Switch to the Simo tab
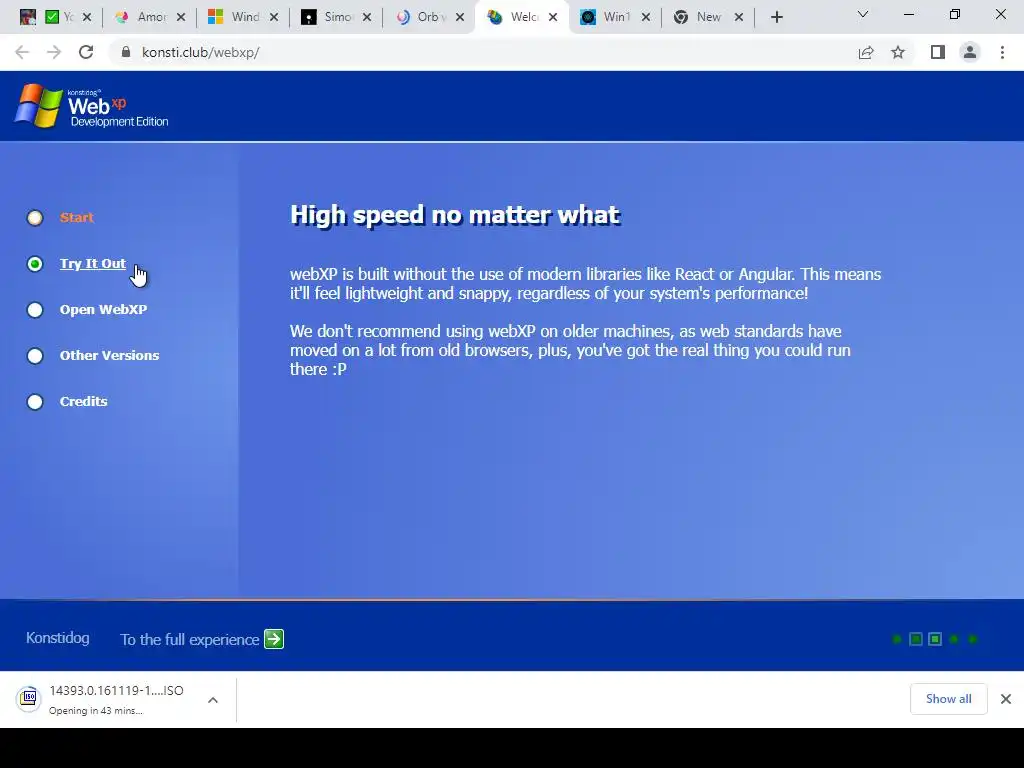 point(336,17)
